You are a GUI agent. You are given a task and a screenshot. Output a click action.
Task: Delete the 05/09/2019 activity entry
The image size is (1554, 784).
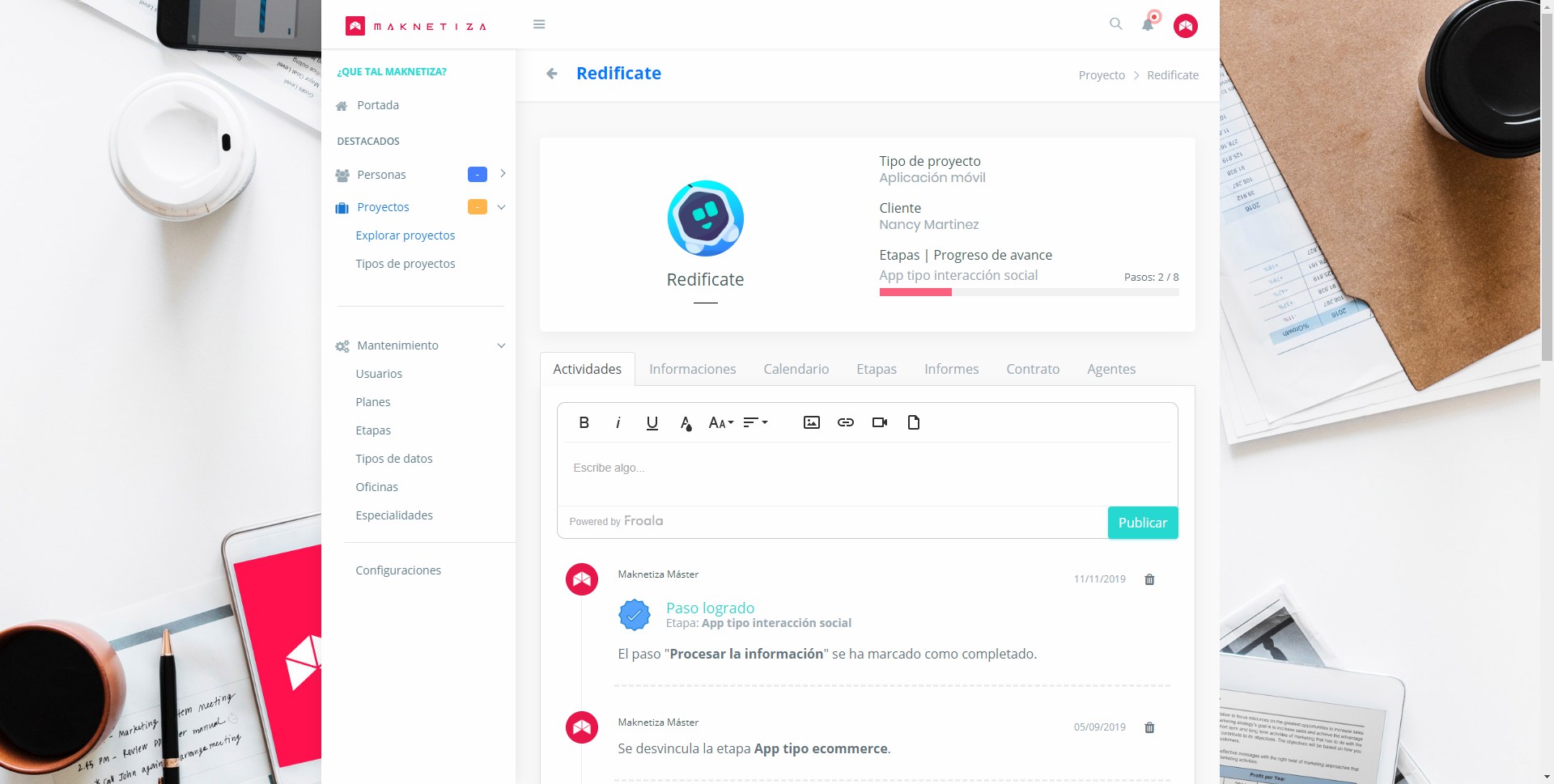1149,727
